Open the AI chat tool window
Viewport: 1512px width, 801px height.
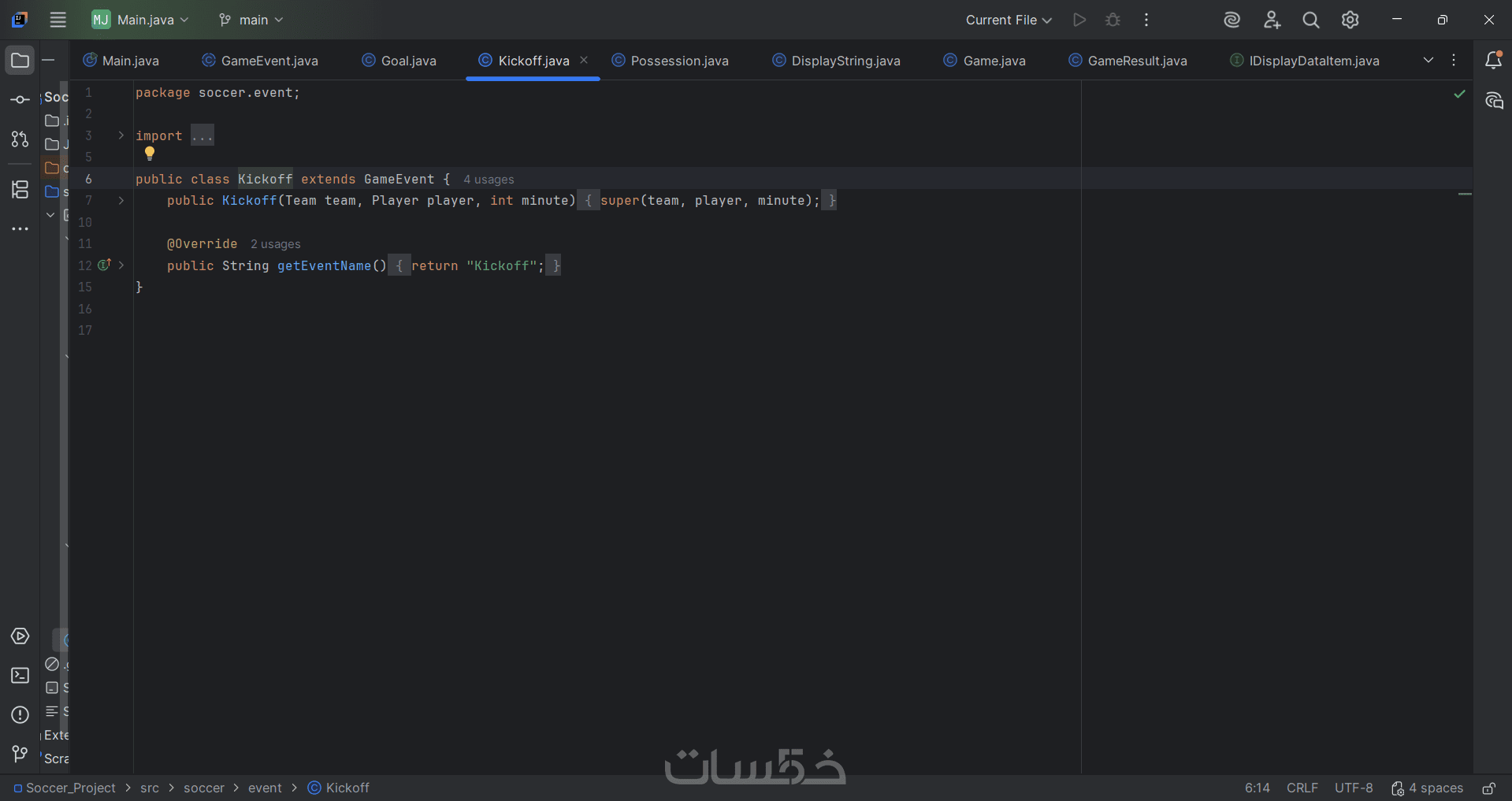(1494, 101)
